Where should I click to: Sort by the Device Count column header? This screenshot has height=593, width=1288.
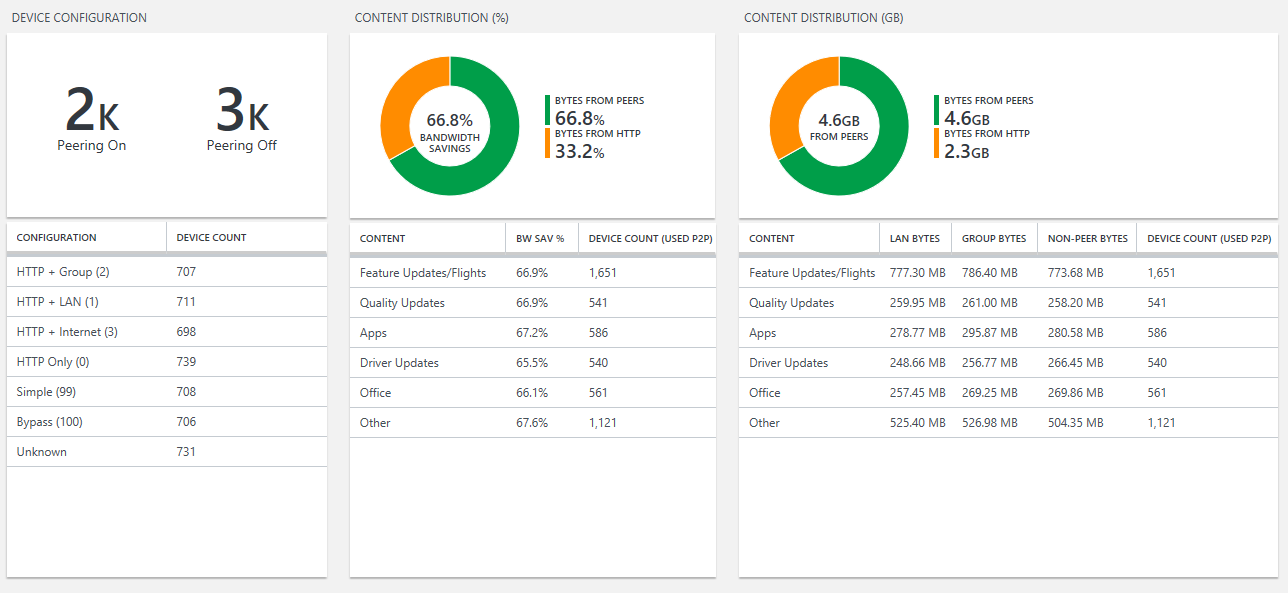[x=211, y=236]
